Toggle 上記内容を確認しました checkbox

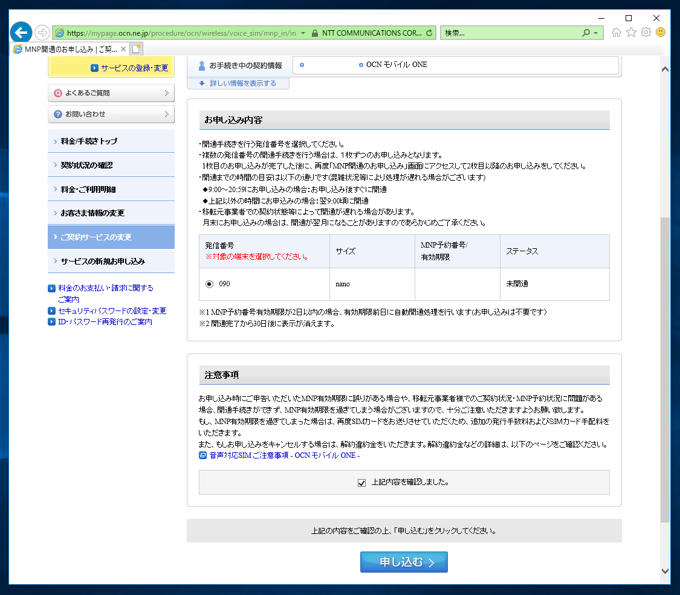tap(362, 483)
